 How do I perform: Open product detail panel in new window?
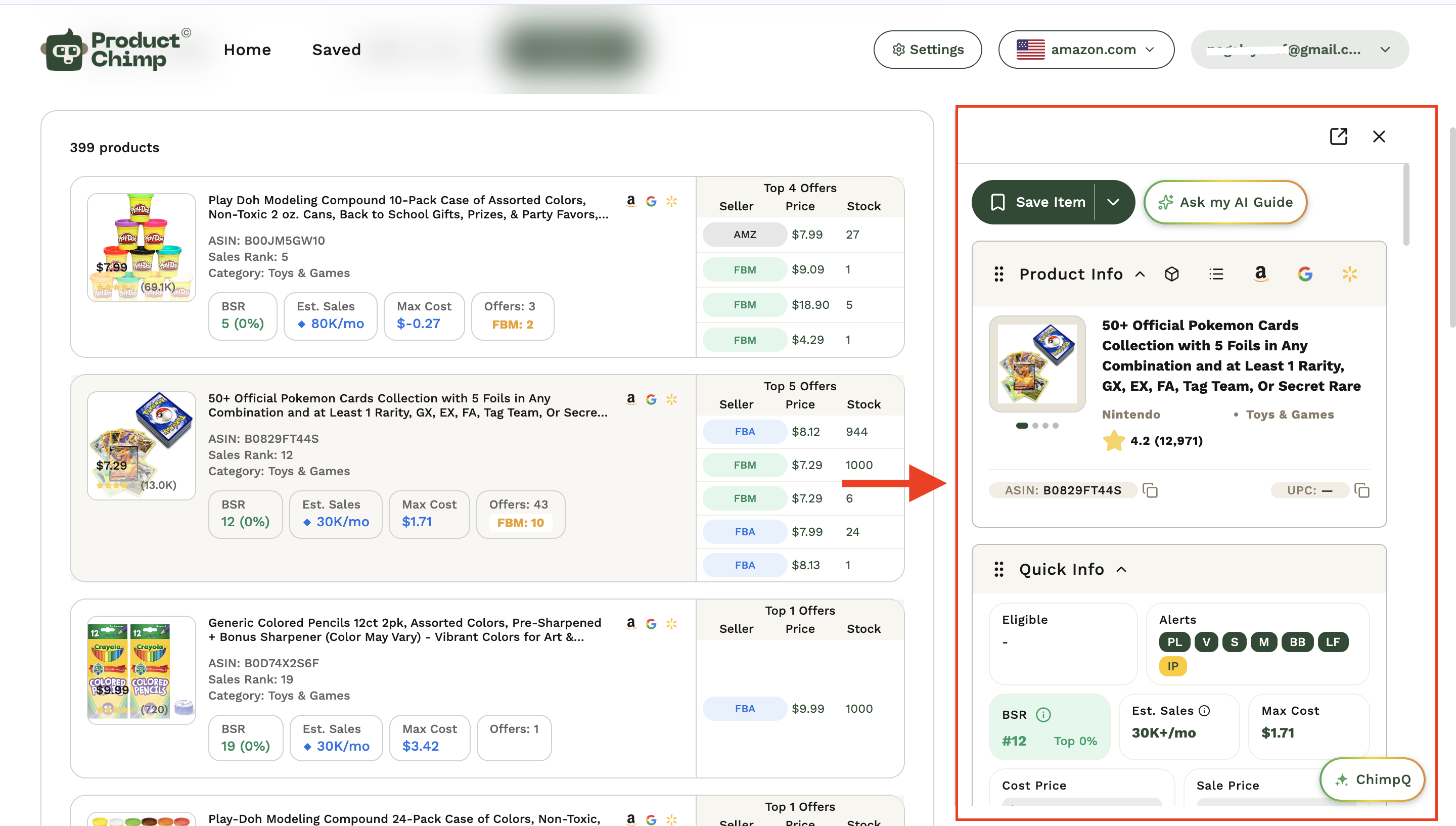pyautogui.click(x=1339, y=136)
